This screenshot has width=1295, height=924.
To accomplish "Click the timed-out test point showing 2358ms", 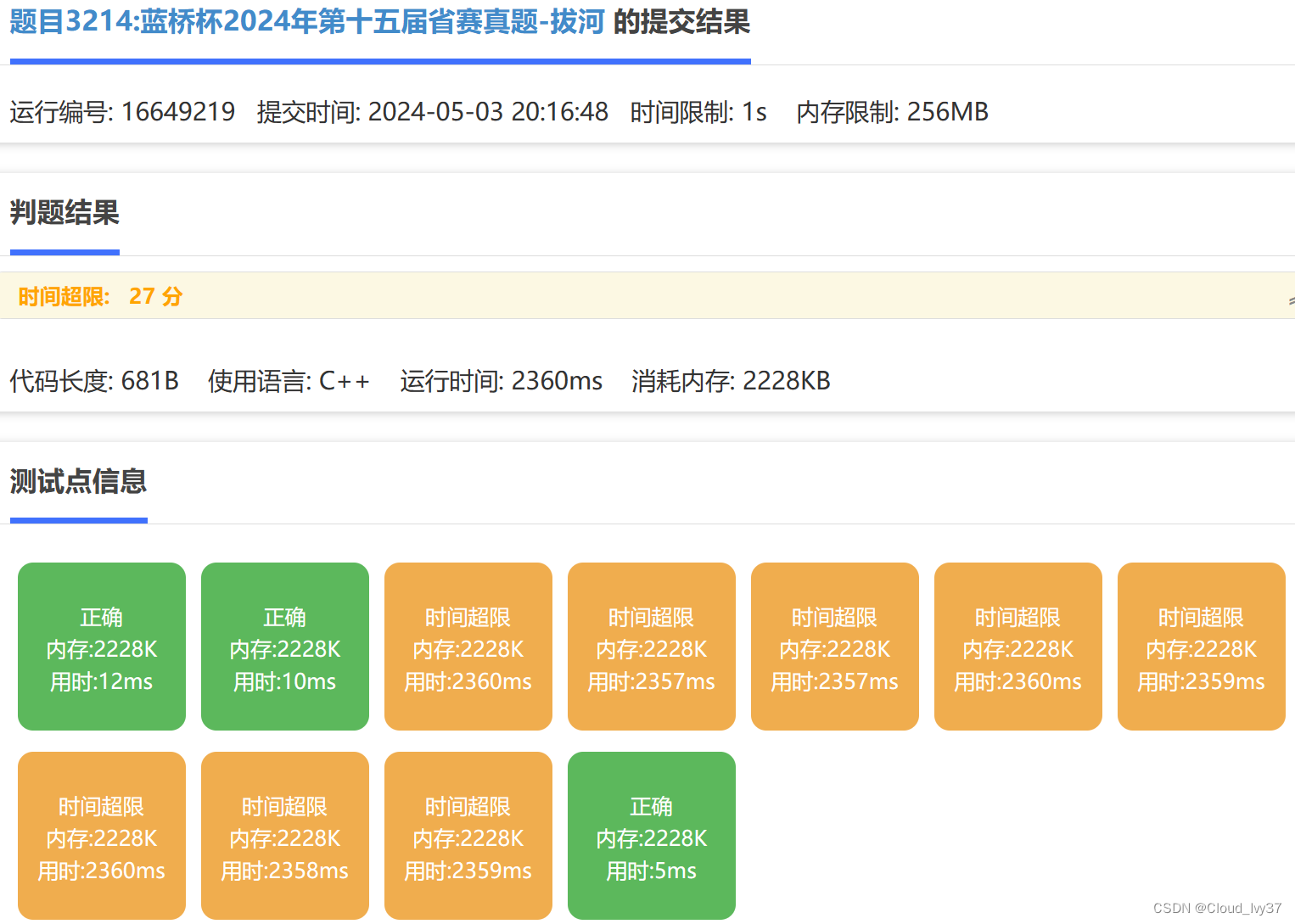I will pos(285,836).
